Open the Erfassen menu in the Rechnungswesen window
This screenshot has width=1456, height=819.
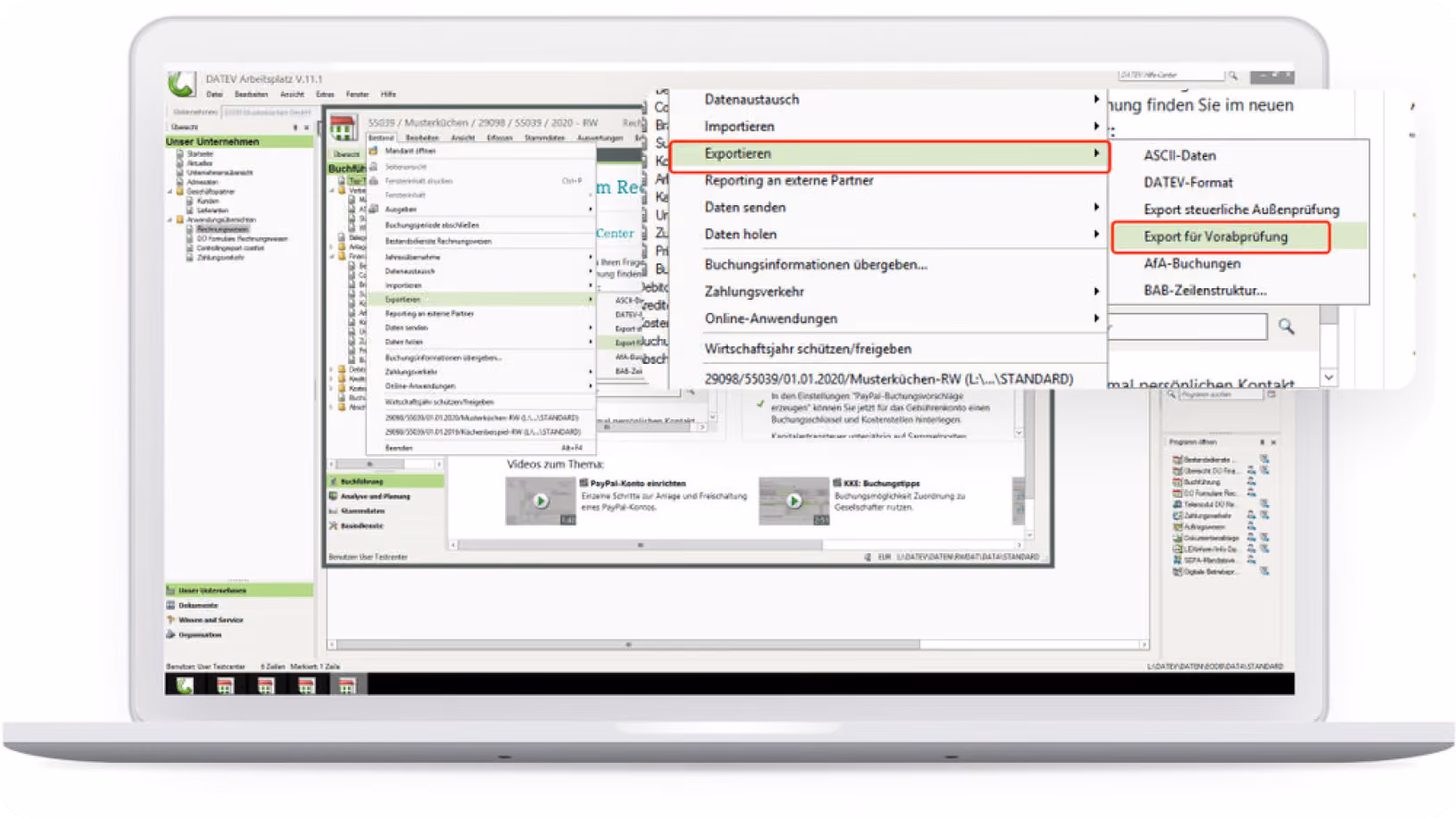pos(500,137)
